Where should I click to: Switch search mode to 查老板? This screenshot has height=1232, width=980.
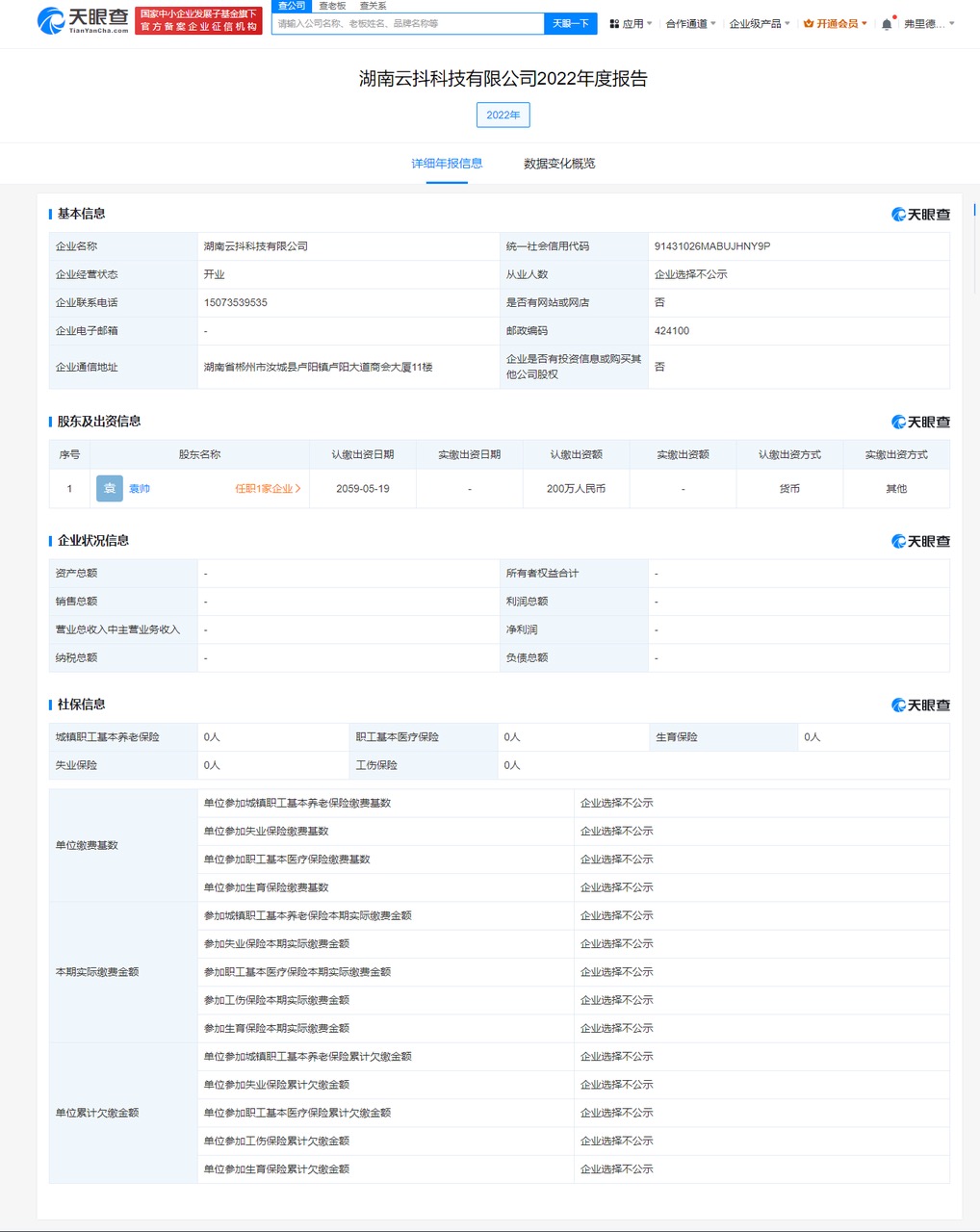(332, 6)
